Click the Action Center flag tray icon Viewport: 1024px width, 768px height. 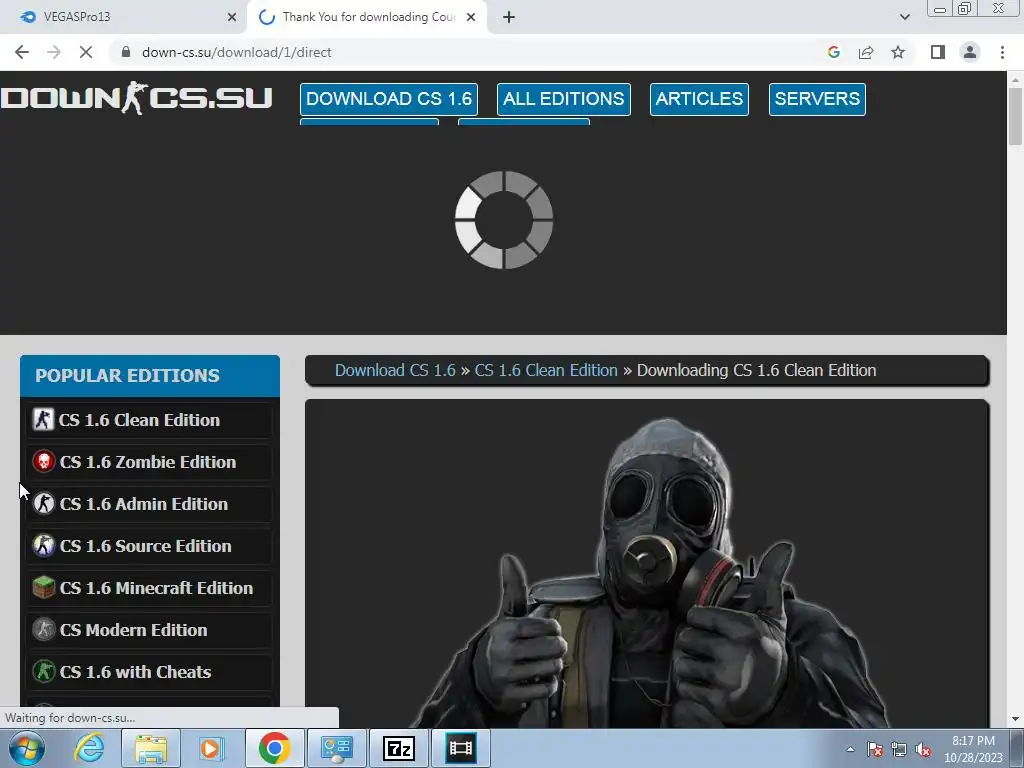875,750
